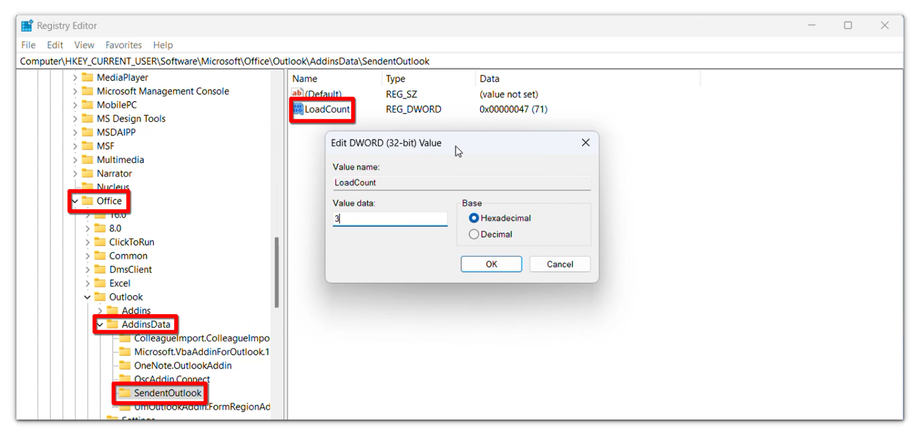Click the (value not set) data cell

tap(509, 94)
